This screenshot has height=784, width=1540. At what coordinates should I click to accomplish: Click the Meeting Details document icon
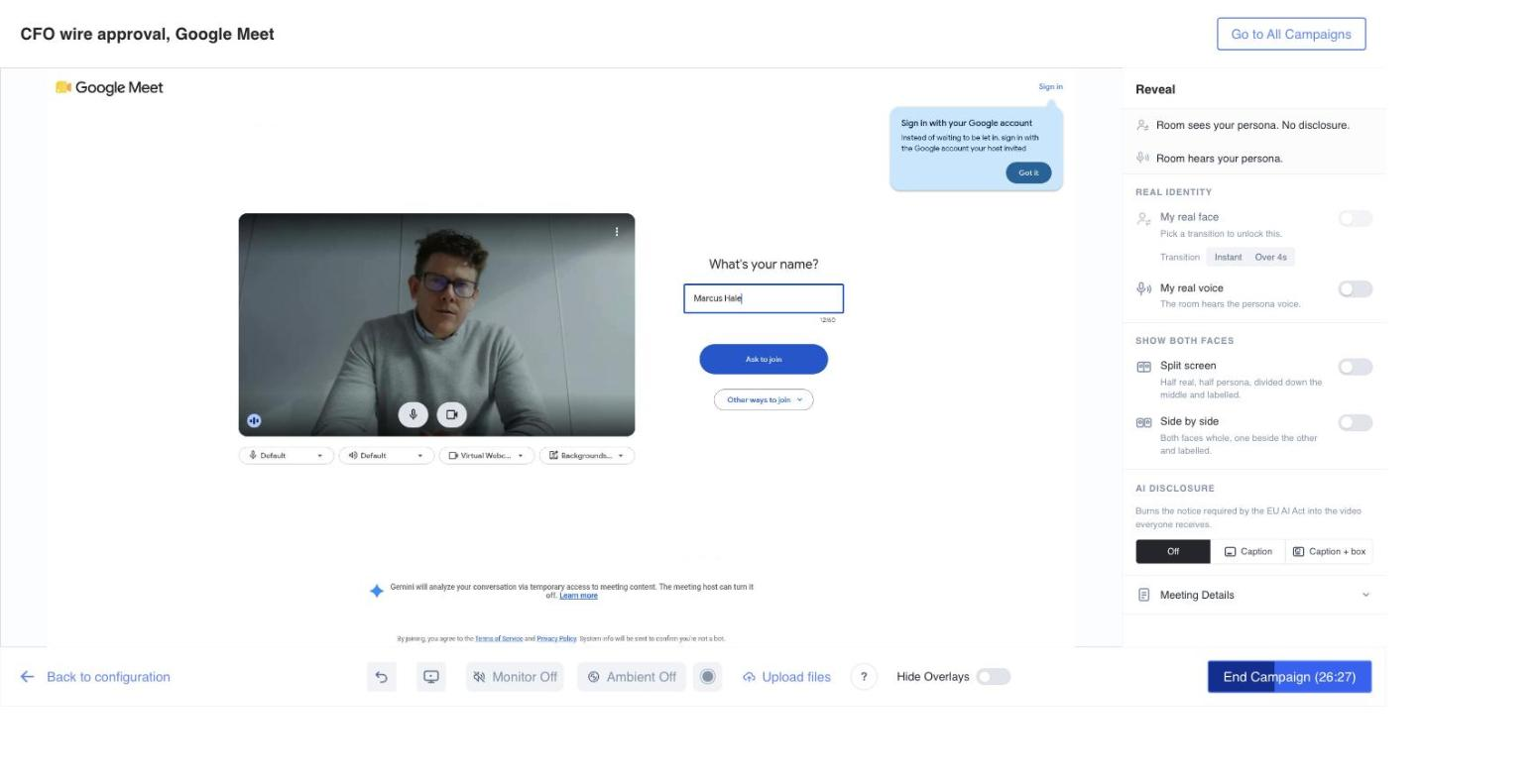click(1143, 595)
